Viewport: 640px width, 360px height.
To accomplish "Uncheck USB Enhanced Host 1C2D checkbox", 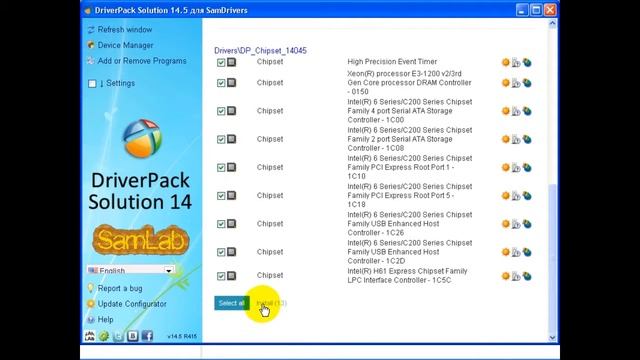I will point(221,252).
